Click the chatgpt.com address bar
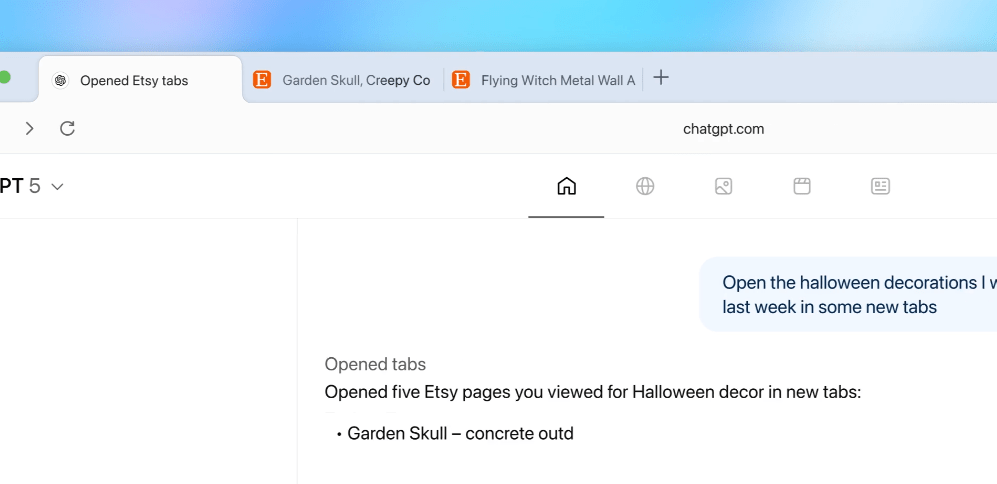 coord(723,129)
